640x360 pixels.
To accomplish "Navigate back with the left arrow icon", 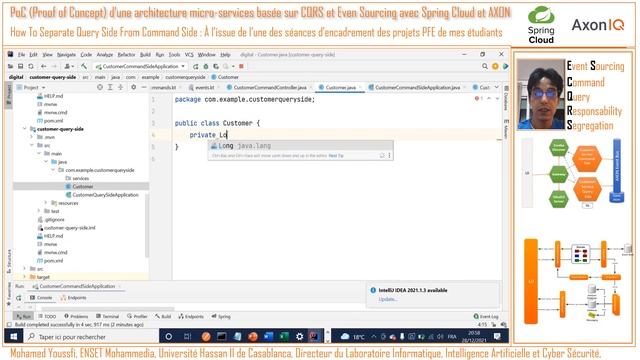I will click(43, 66).
